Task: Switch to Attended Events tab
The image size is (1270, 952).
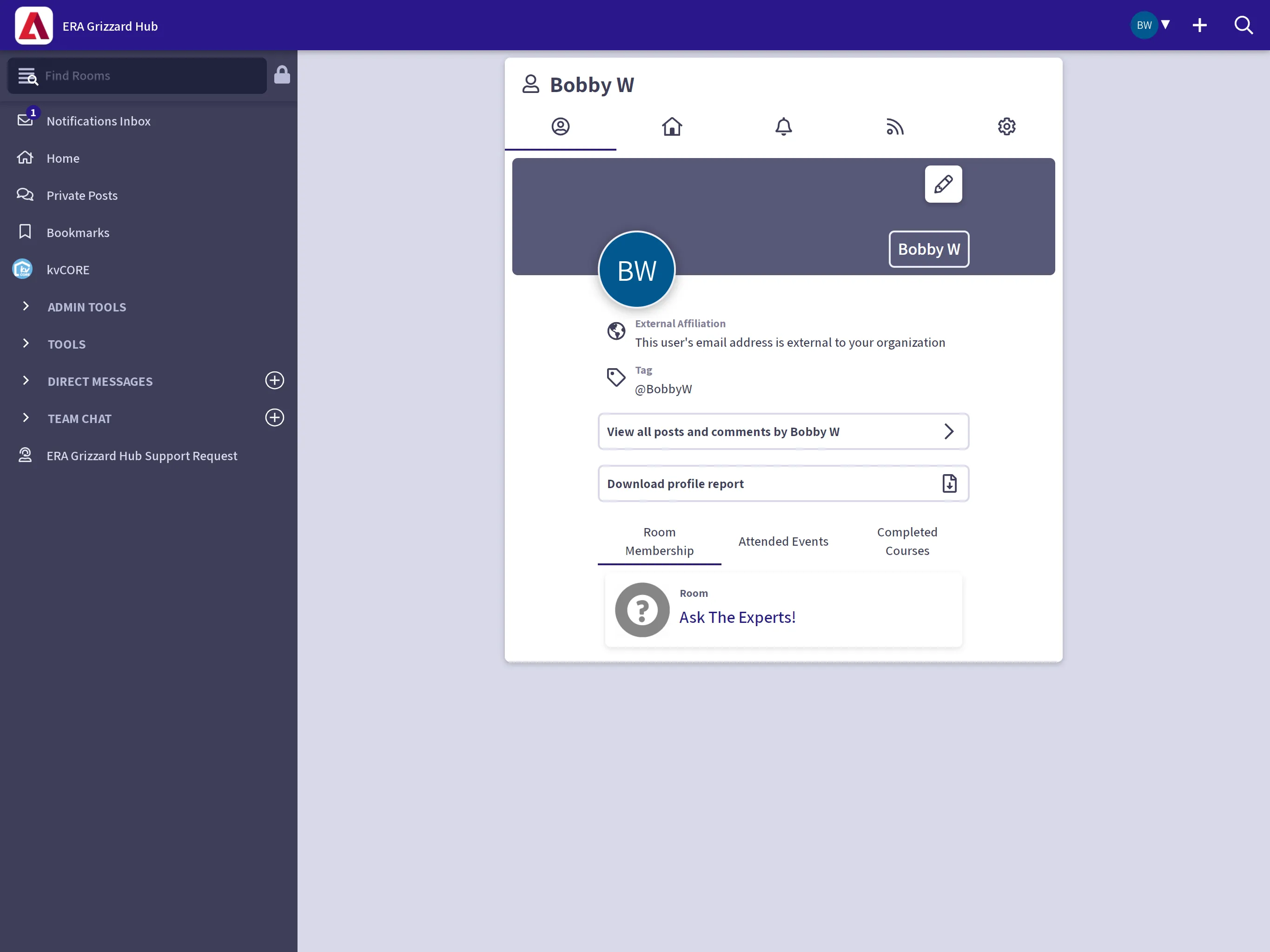Action: pyautogui.click(x=783, y=541)
